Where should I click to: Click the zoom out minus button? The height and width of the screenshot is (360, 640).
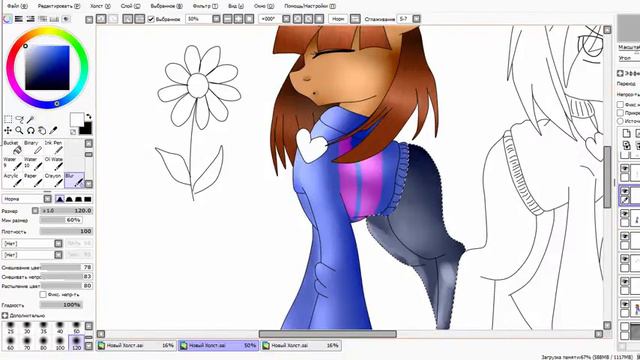pyautogui.click(x=227, y=19)
